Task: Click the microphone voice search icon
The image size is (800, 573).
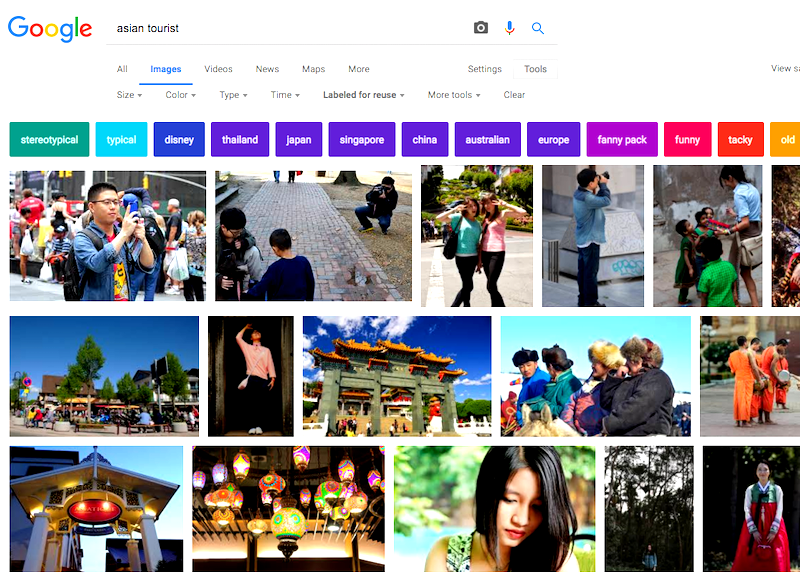Action: [x=509, y=28]
